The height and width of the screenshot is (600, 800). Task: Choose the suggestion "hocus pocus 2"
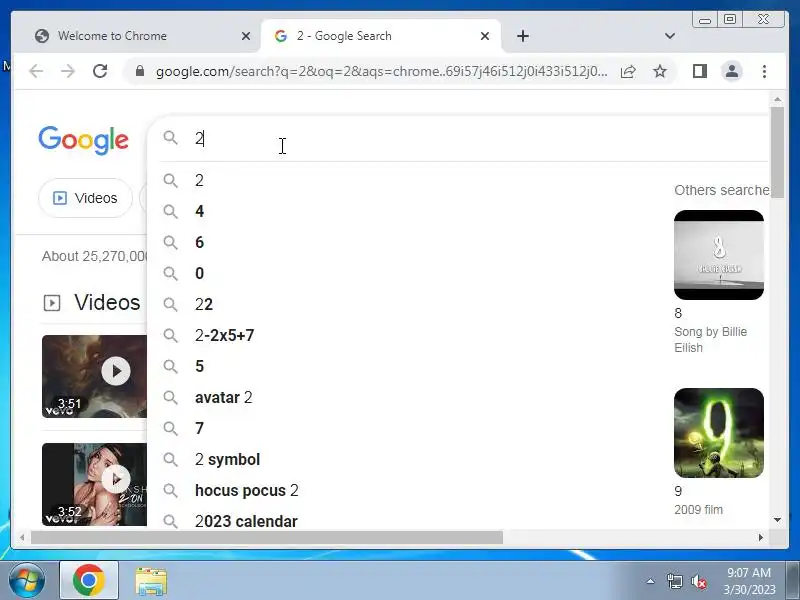(459, 491)
